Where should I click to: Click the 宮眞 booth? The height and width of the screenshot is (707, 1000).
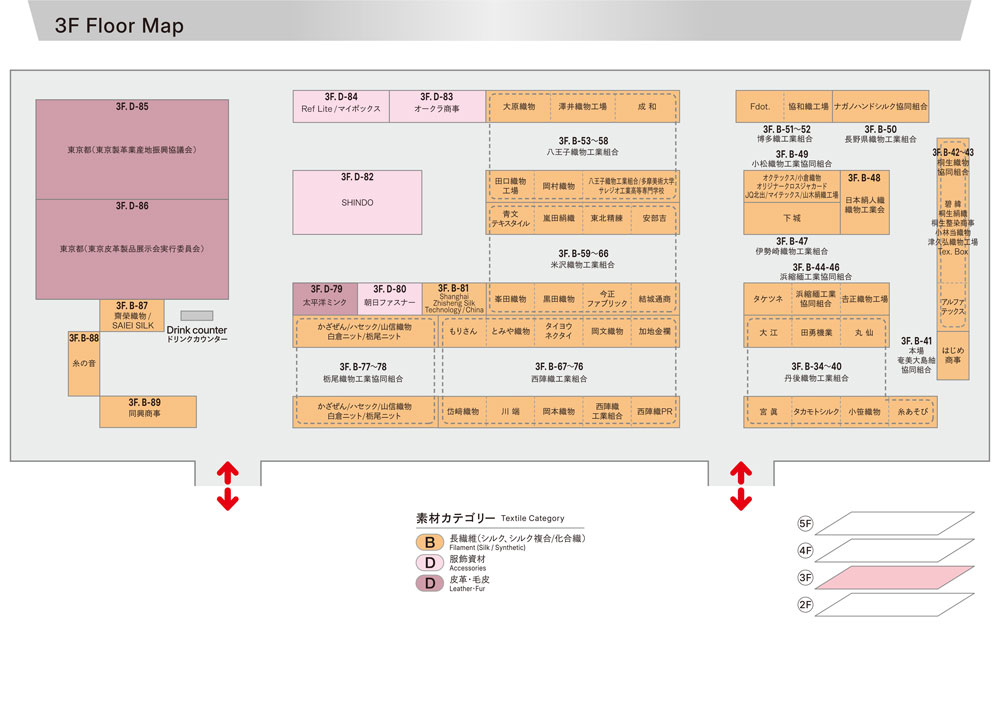pos(768,412)
